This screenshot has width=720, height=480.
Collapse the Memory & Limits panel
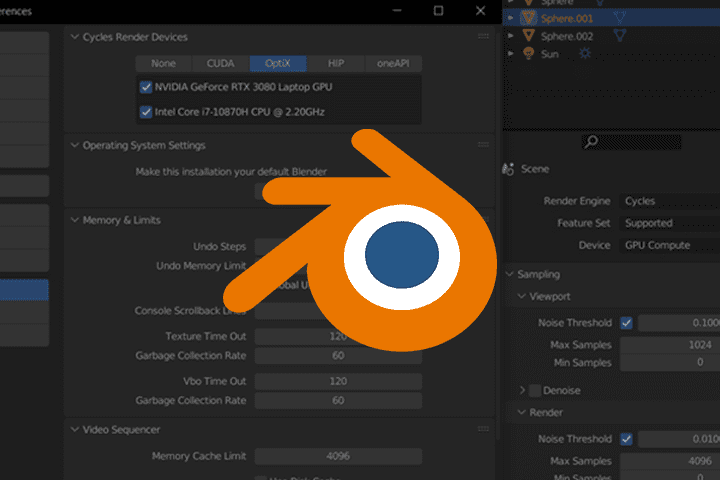coord(75,220)
